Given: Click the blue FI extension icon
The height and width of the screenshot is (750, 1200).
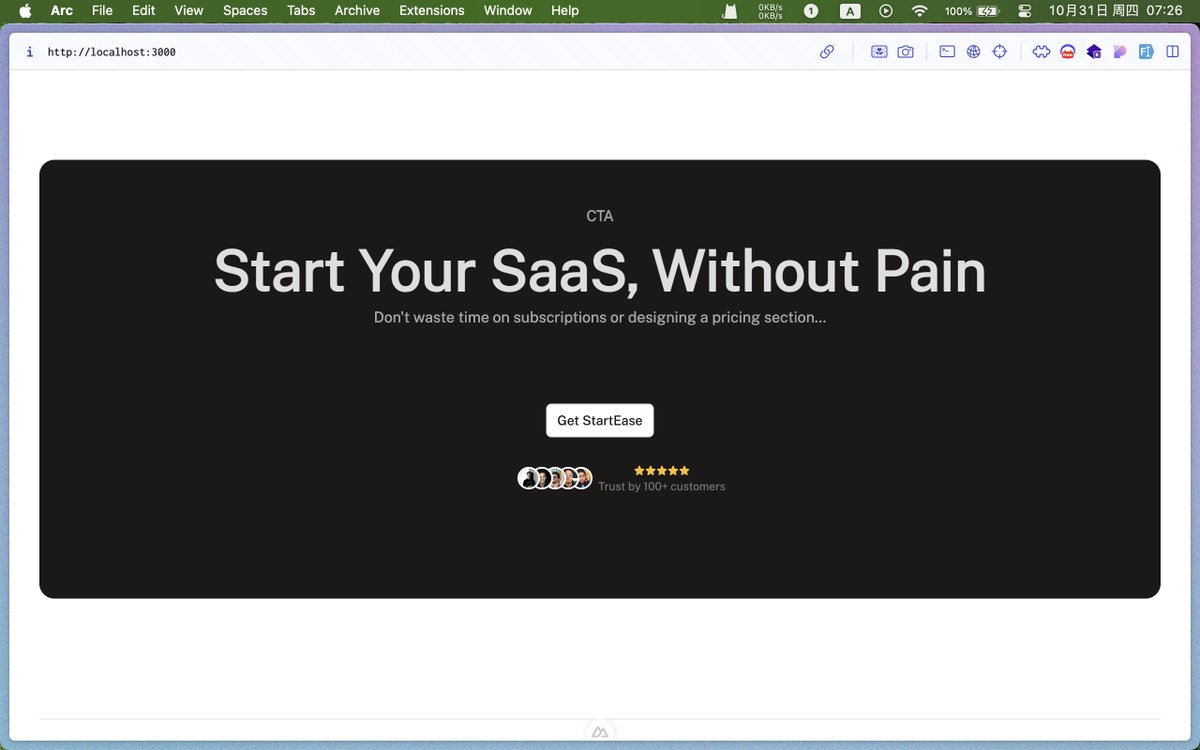Looking at the screenshot, I should point(1146,52).
